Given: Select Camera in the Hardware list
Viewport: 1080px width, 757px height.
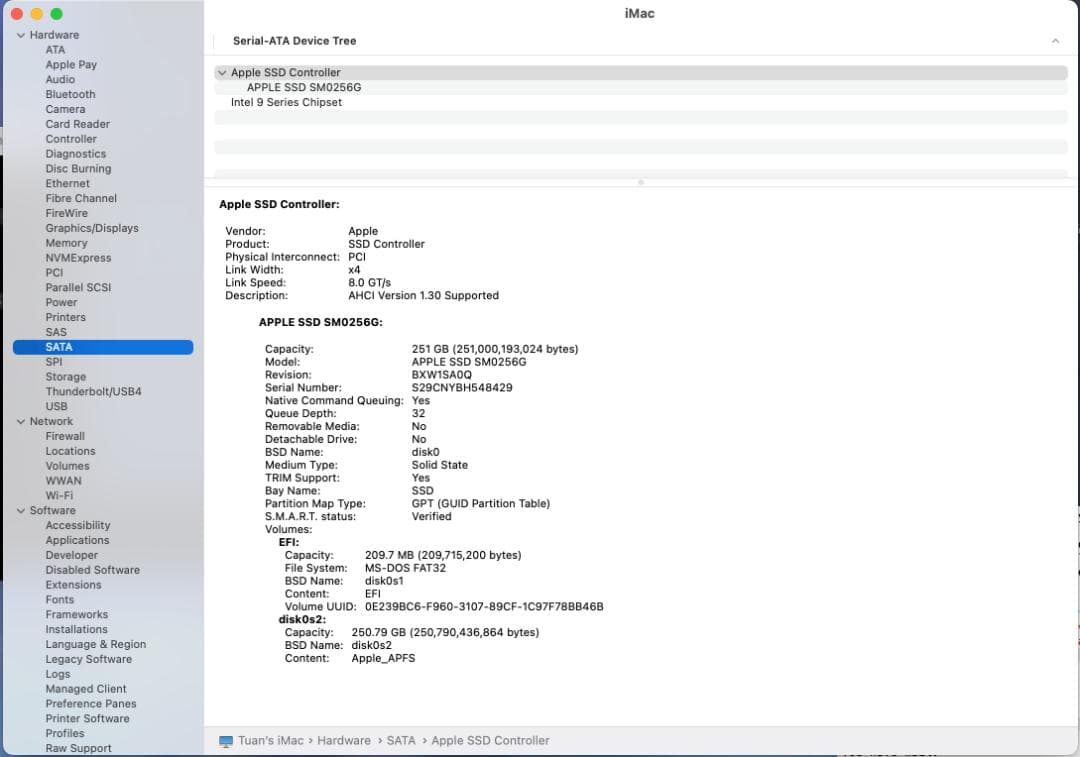Looking at the screenshot, I should click(65, 109).
